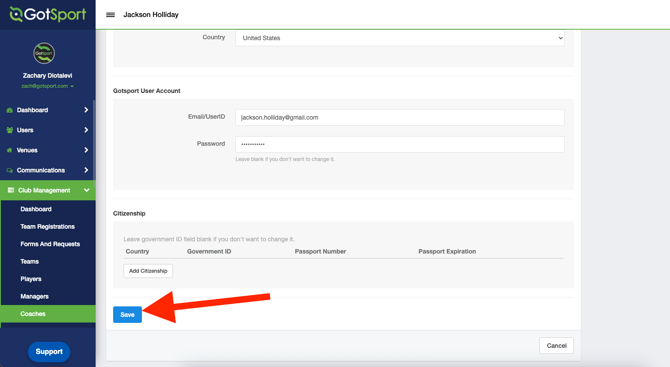Click the Dashboard sidebar icon
The width and height of the screenshot is (670, 367).
[x=9, y=110]
